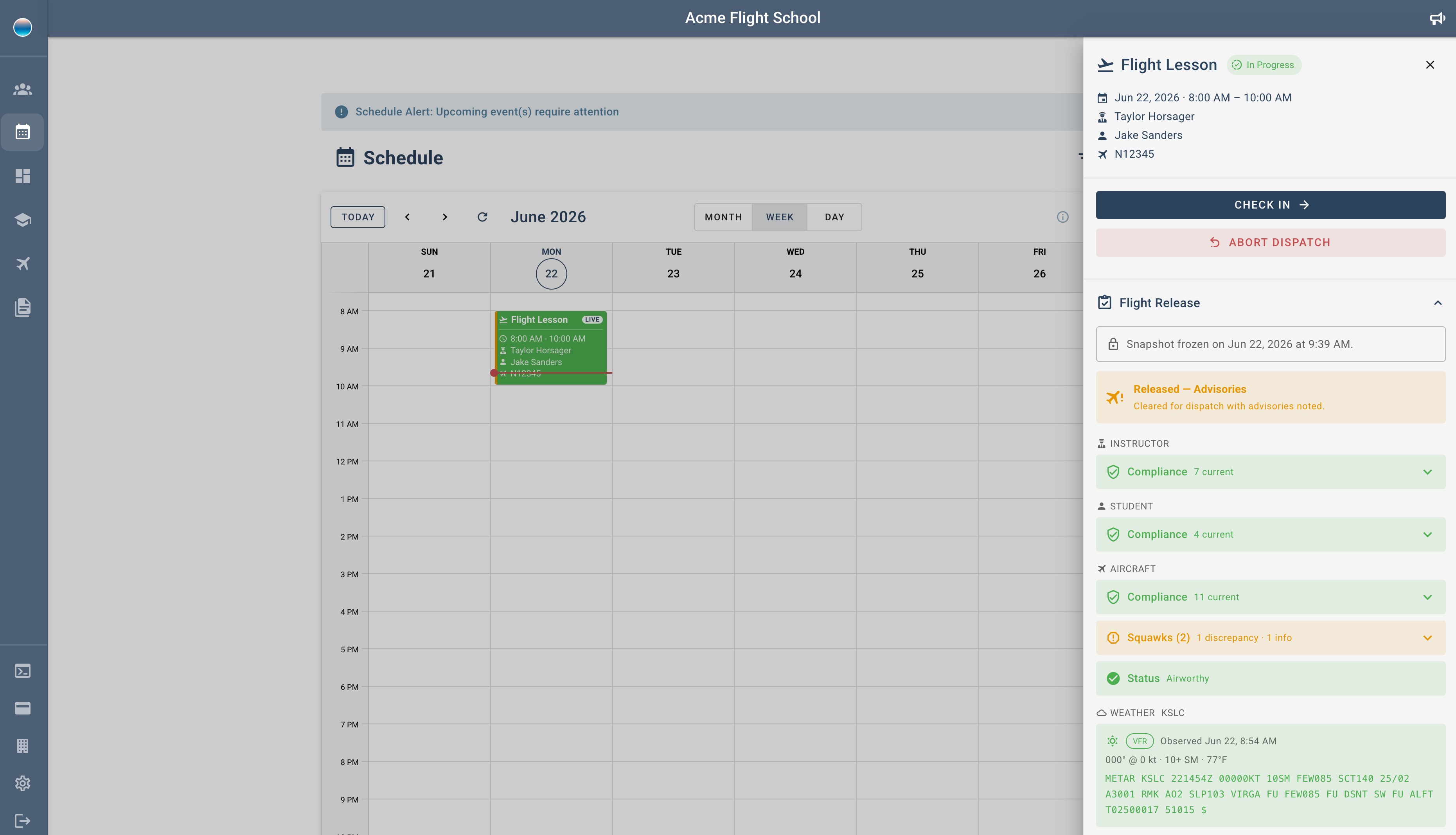Go to next week with right chevron

[x=445, y=217]
